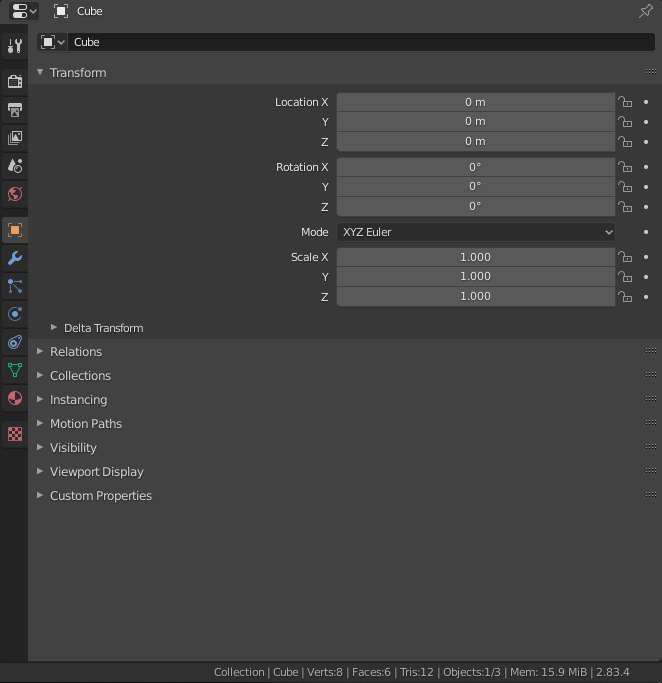Click the pin icon to pin properties context
Screen dimensions: 662x683
645,11
